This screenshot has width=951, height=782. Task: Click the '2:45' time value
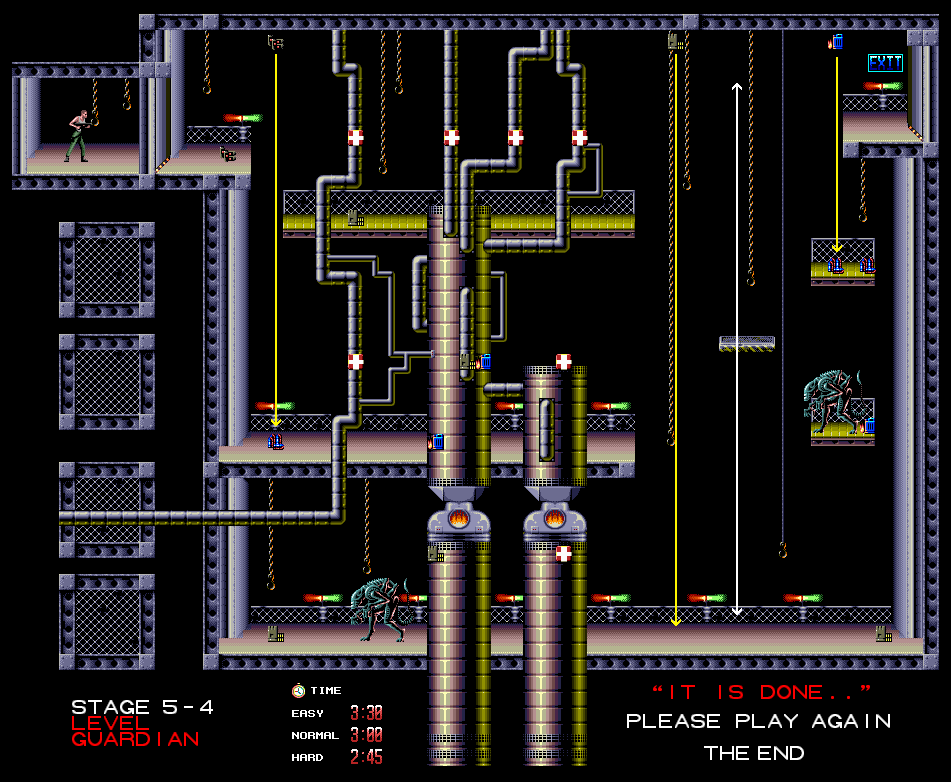pos(366,757)
